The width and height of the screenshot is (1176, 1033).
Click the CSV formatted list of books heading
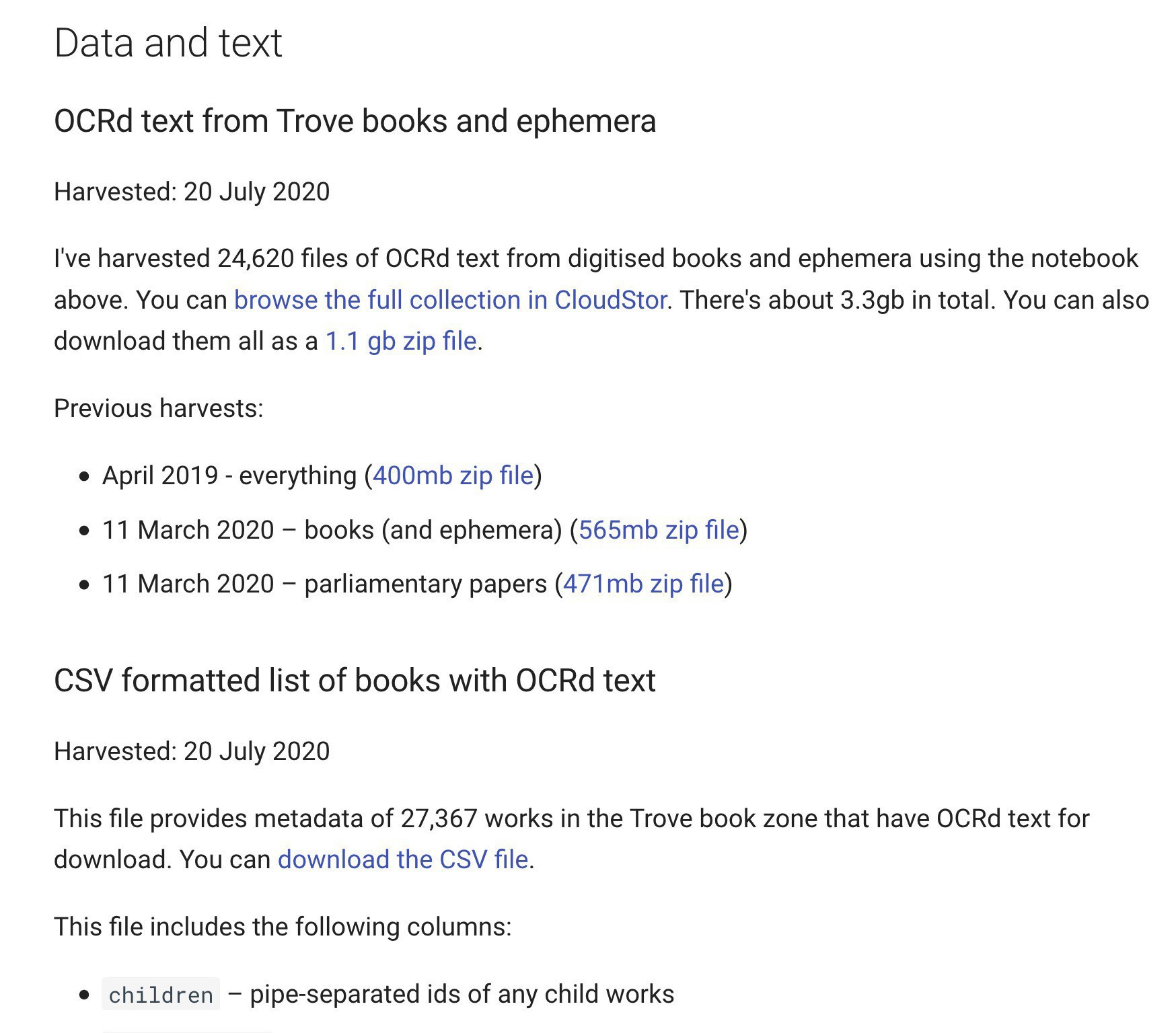pos(355,681)
